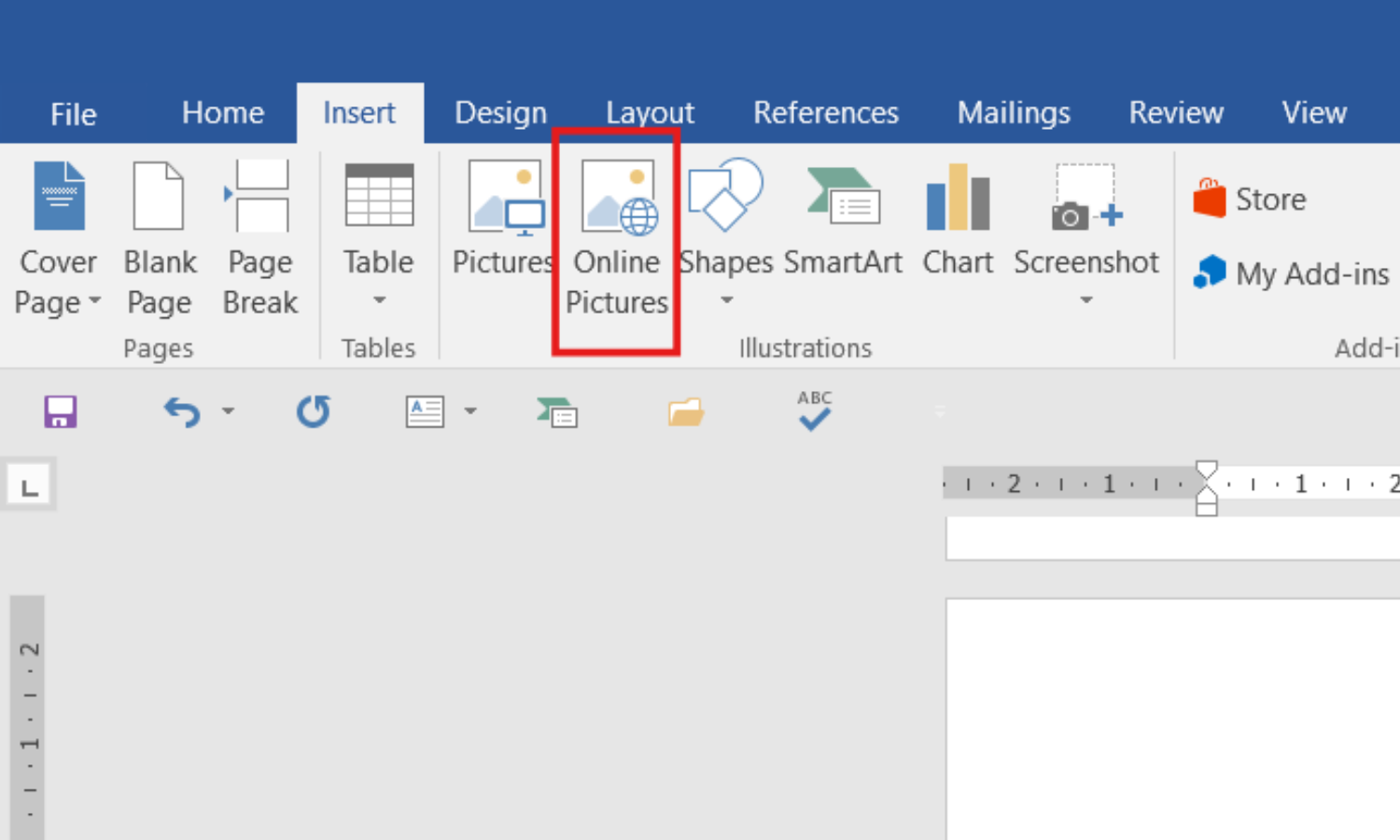
Task: Click My Add-ins
Action: 1291,273
